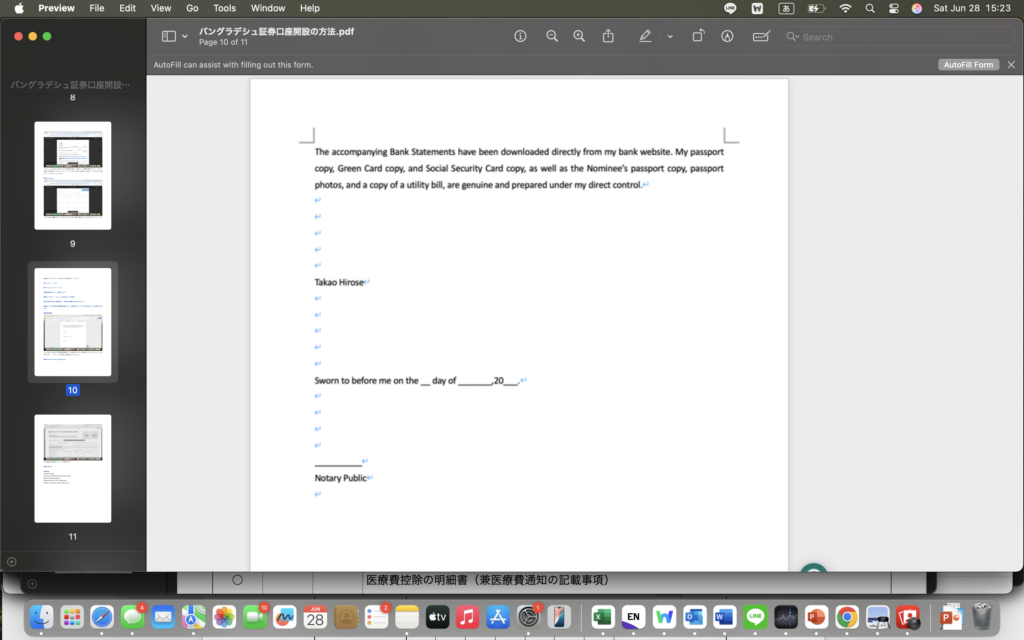Open highlight color dropdown arrow
Viewport: 1024px width, 640px height.
[669, 36]
